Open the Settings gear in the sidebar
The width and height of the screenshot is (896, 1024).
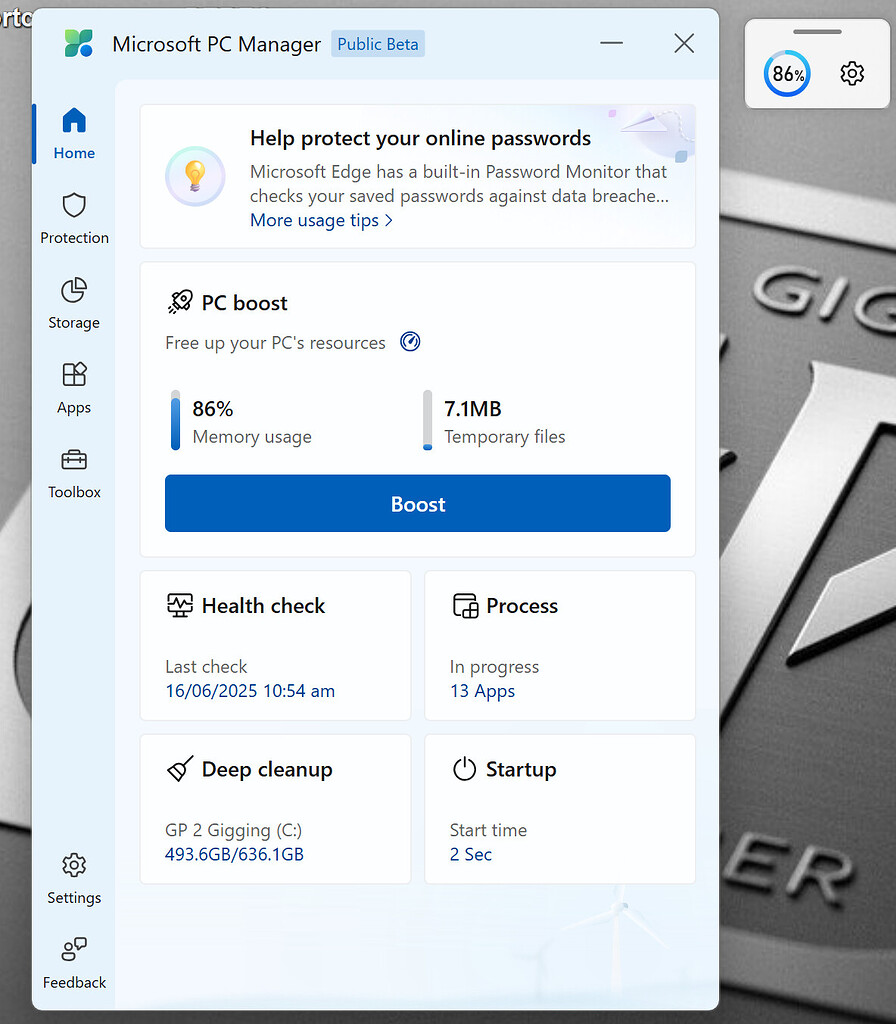pos(73,864)
